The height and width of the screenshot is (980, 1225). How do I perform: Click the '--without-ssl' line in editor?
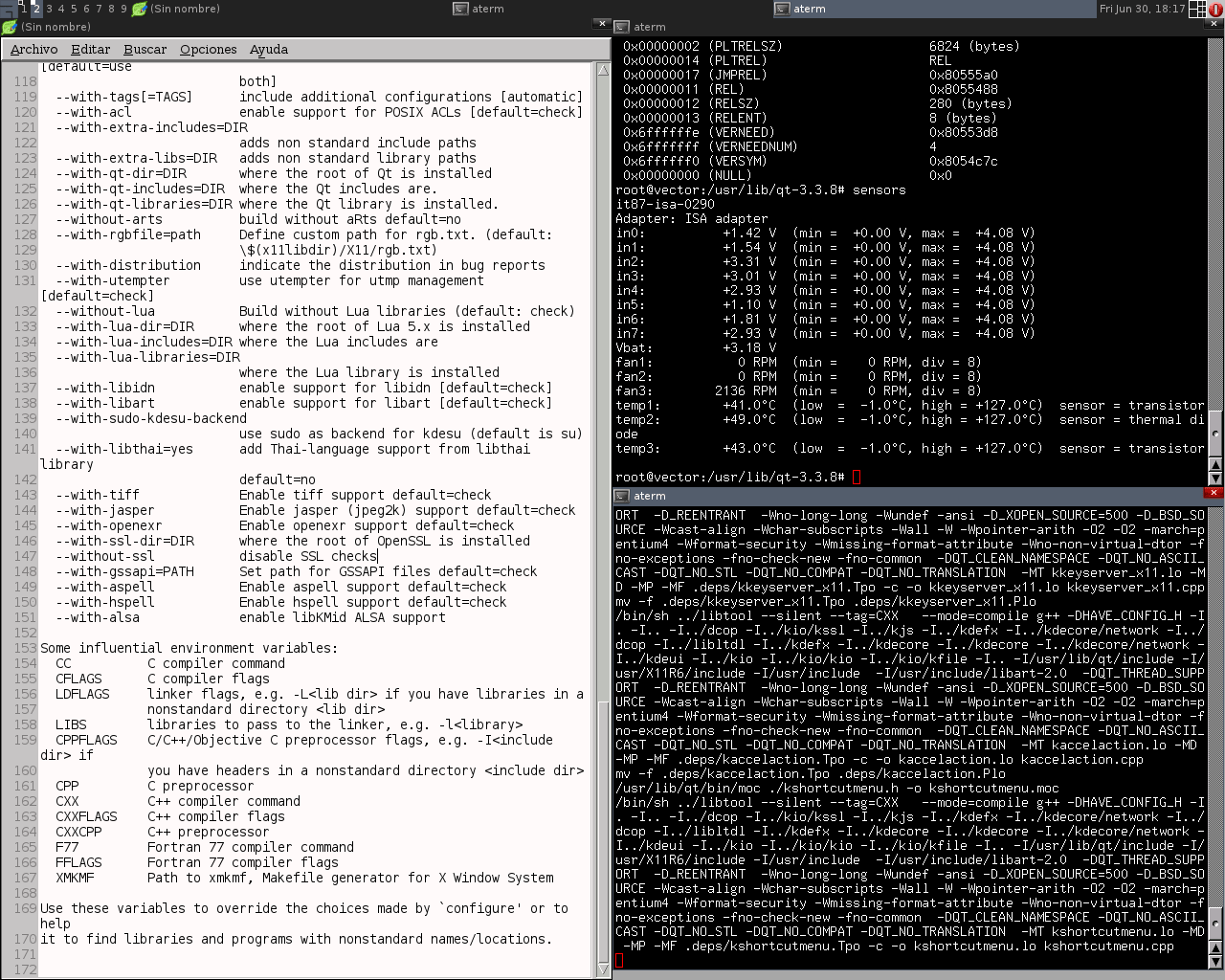click(x=216, y=556)
